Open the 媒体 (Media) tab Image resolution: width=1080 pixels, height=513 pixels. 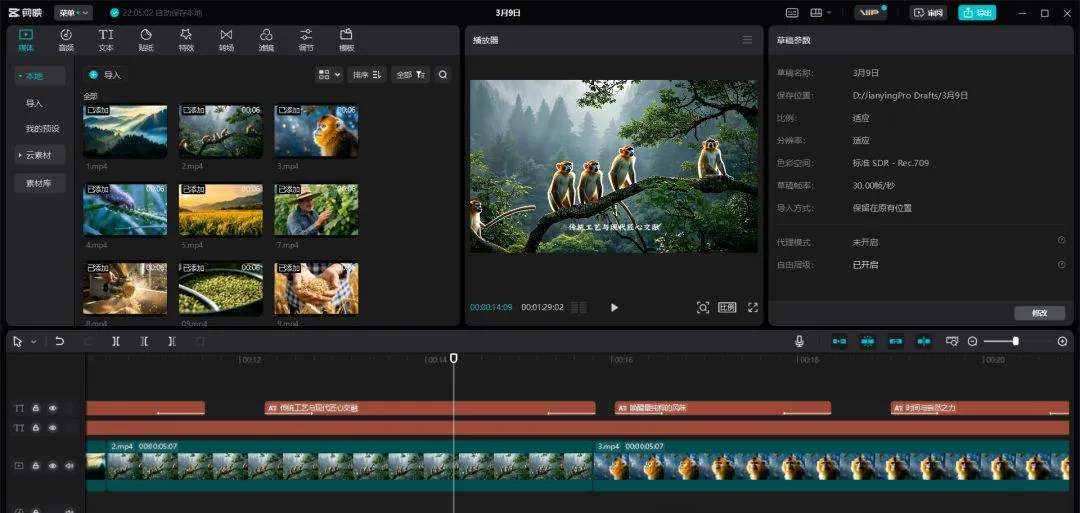point(26,40)
